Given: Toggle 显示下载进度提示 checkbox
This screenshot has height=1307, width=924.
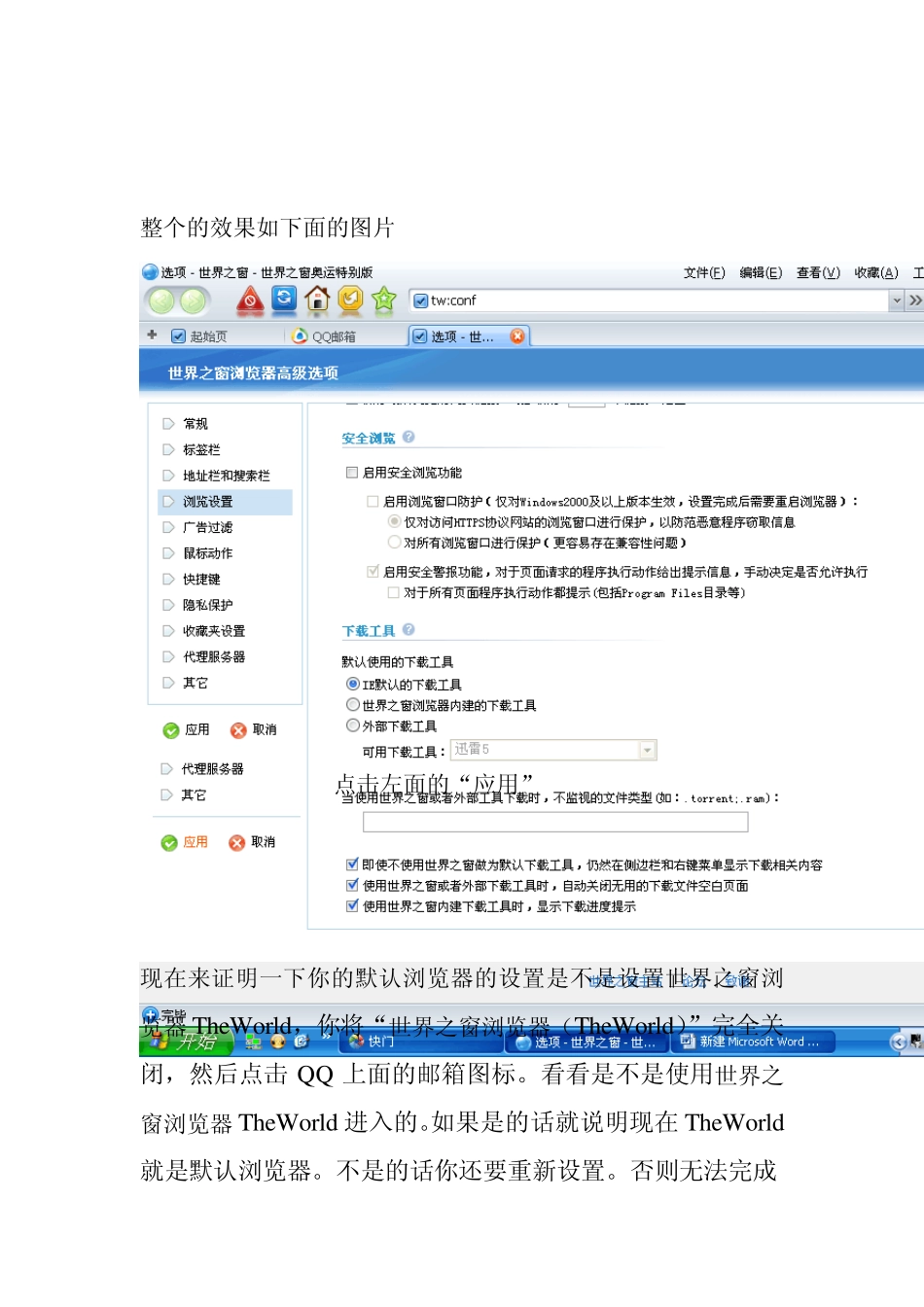Looking at the screenshot, I should (352, 906).
